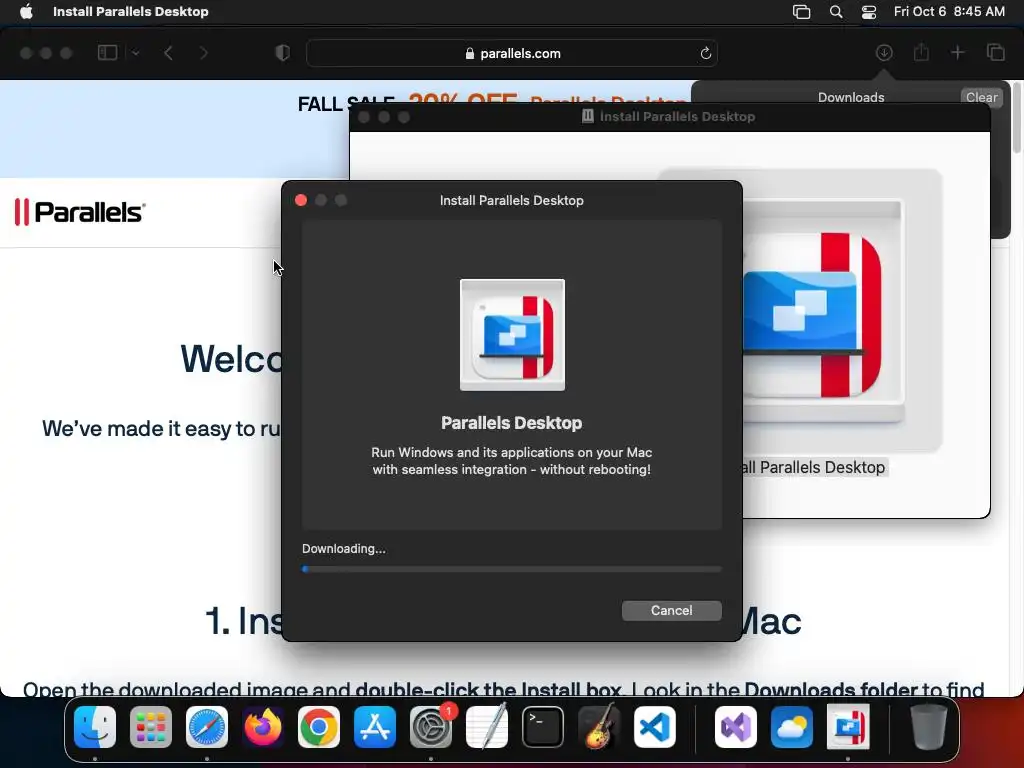This screenshot has height=768, width=1024.
Task: Reload the parallels.com page
Action: coord(705,54)
